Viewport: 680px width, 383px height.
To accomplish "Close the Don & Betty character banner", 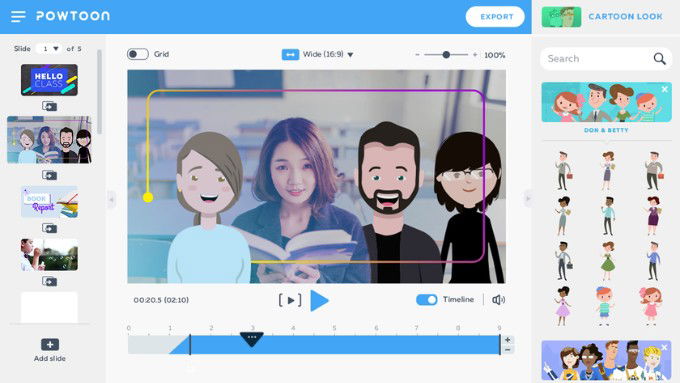I will tap(664, 89).
